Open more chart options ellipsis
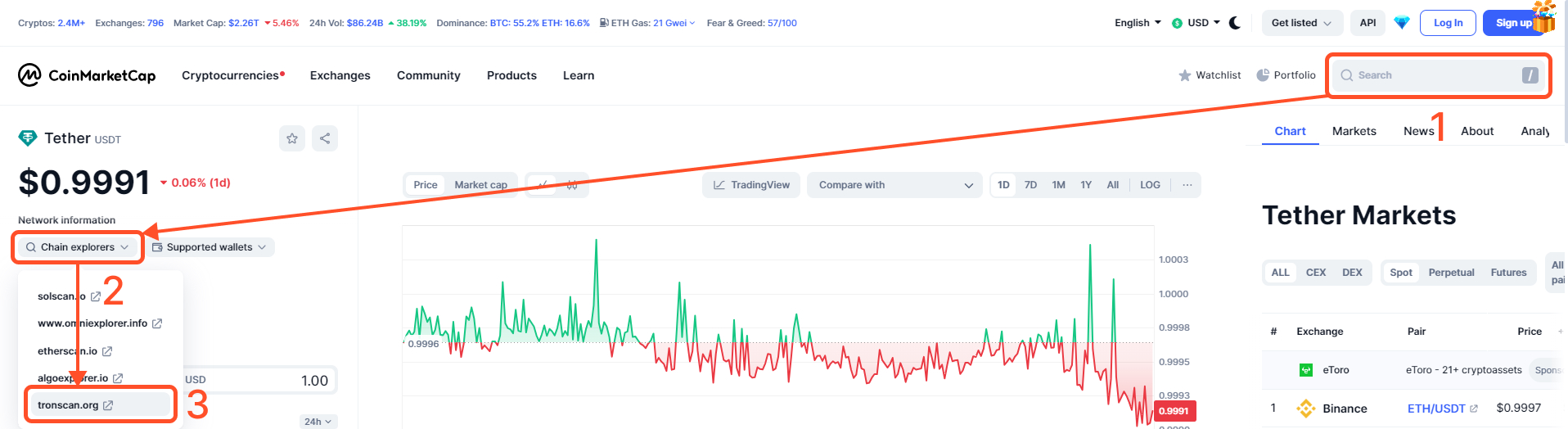The width and height of the screenshot is (1568, 429). [x=1187, y=185]
